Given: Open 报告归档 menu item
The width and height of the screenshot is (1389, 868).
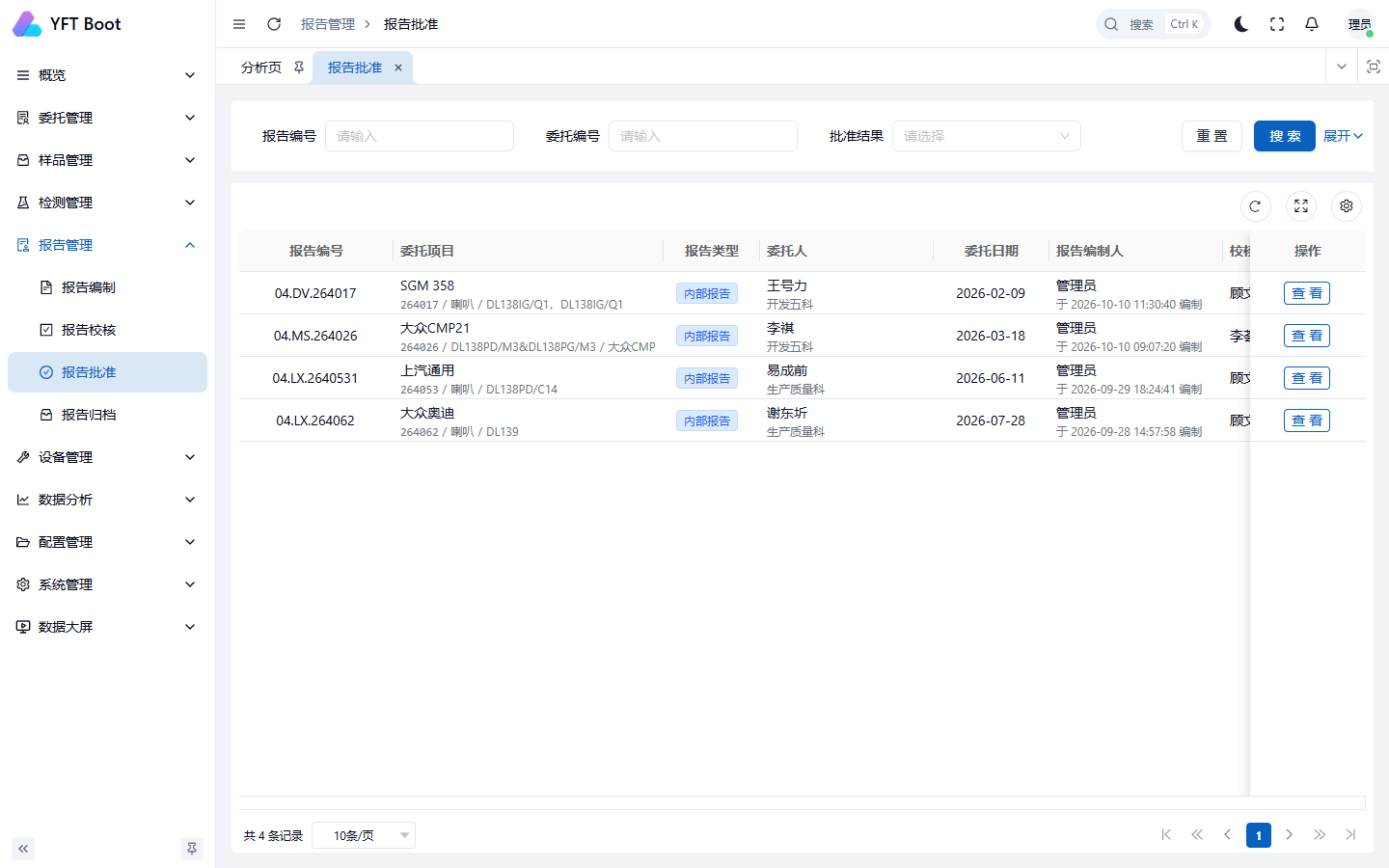Looking at the screenshot, I should [x=107, y=415].
